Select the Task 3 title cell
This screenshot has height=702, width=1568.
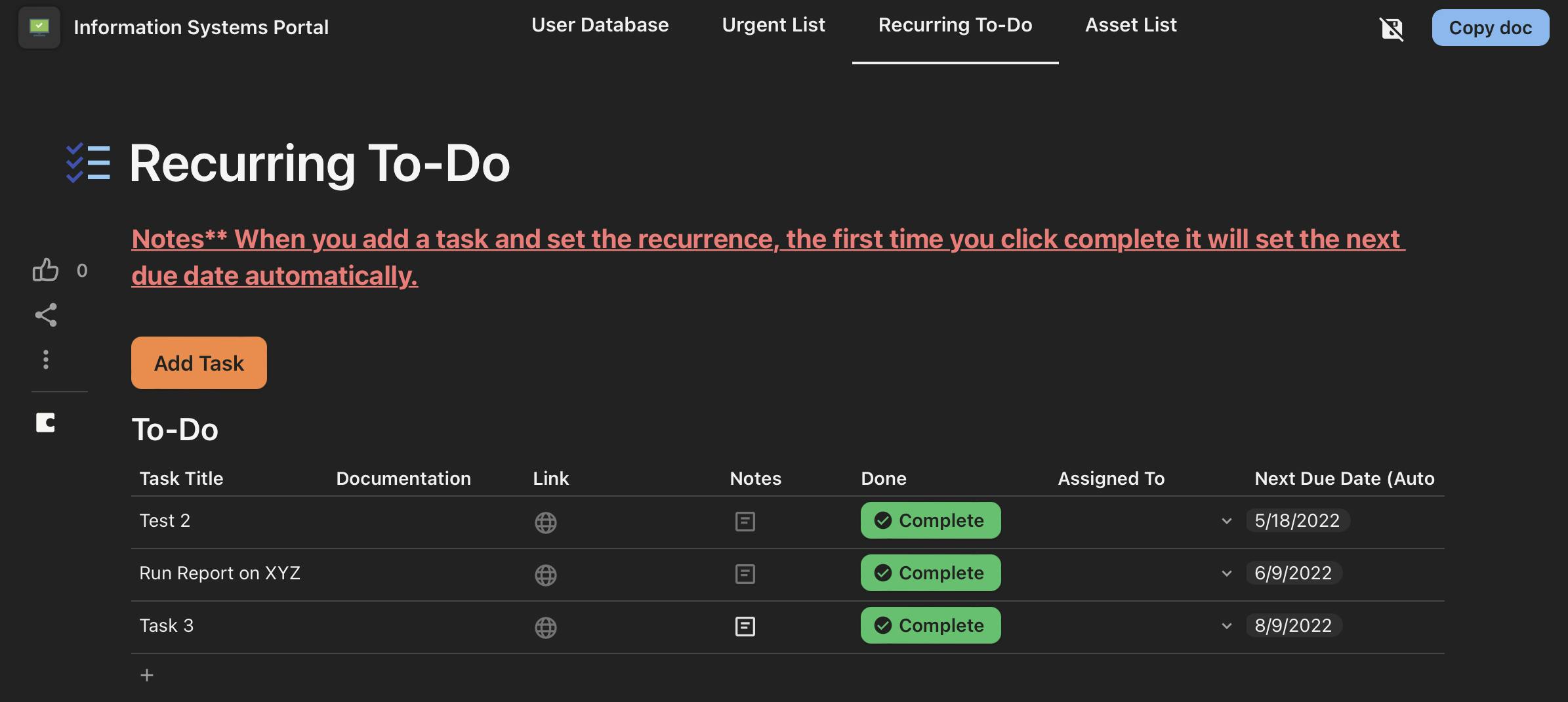[x=230, y=626]
